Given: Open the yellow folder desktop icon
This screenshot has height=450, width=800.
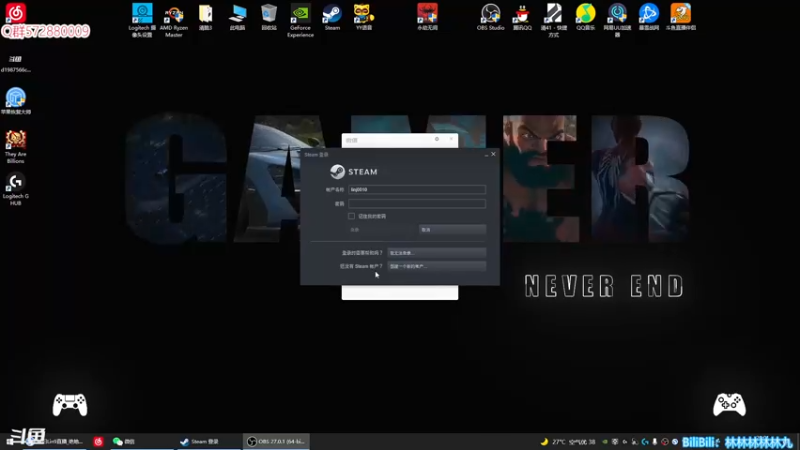Looking at the screenshot, I should coord(206,17).
